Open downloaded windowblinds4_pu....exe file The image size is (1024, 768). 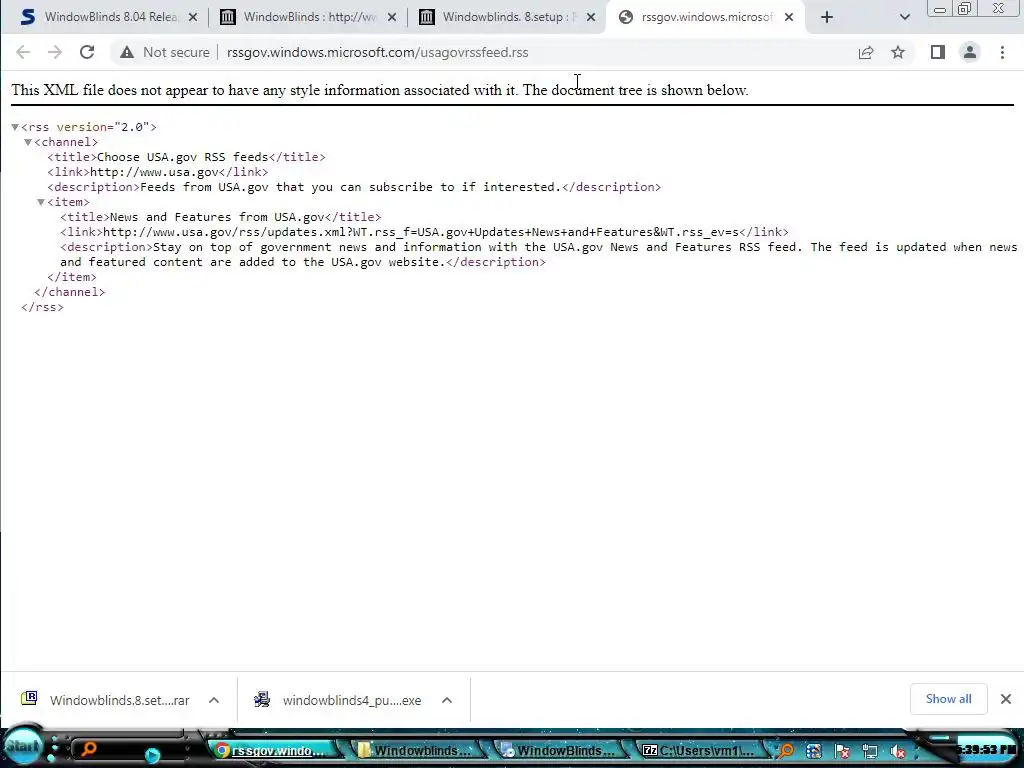pos(338,700)
